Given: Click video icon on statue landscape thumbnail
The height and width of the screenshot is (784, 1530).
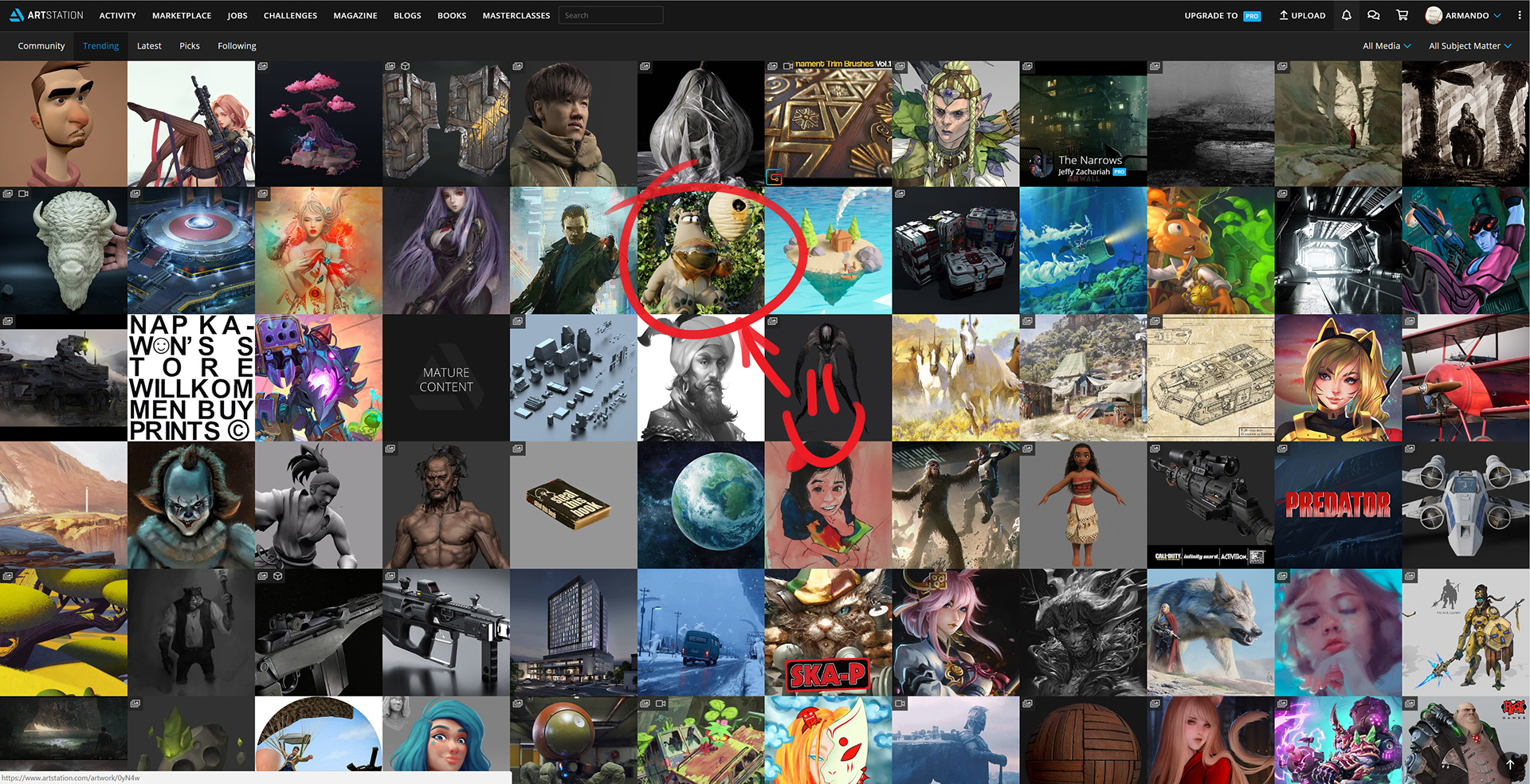Looking at the screenshot, I should (900, 704).
